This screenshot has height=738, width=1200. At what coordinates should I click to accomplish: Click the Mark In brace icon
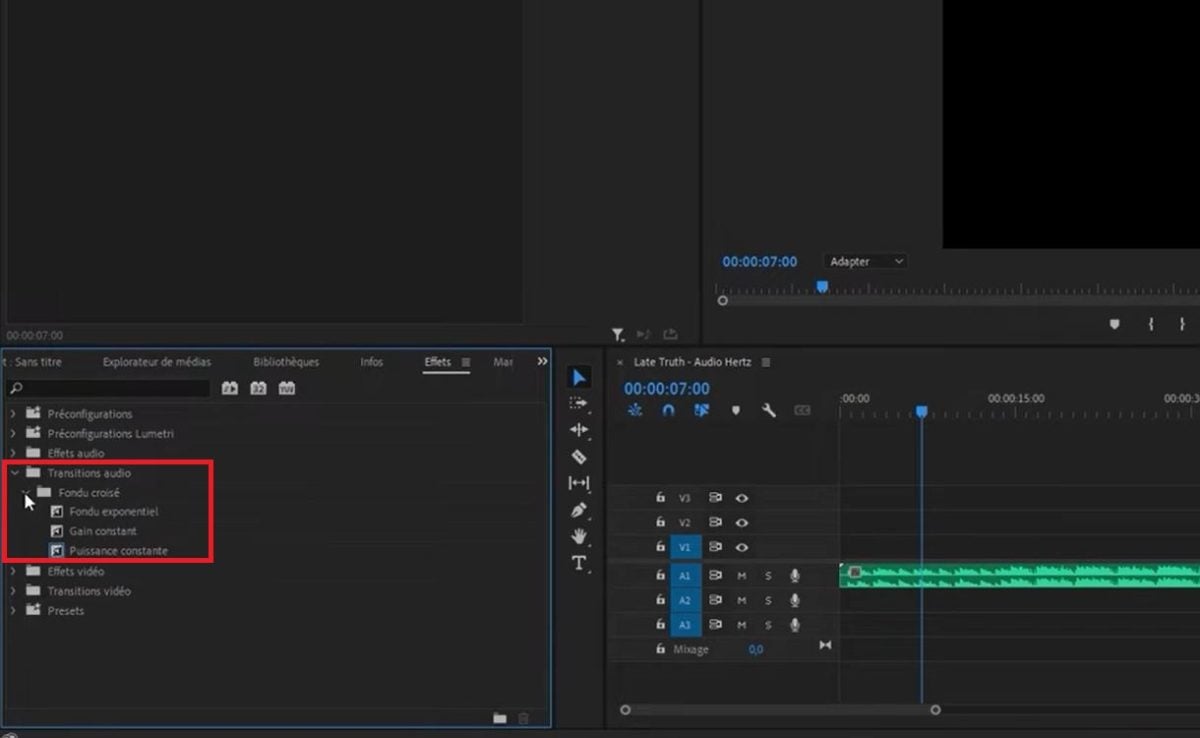coord(1151,324)
